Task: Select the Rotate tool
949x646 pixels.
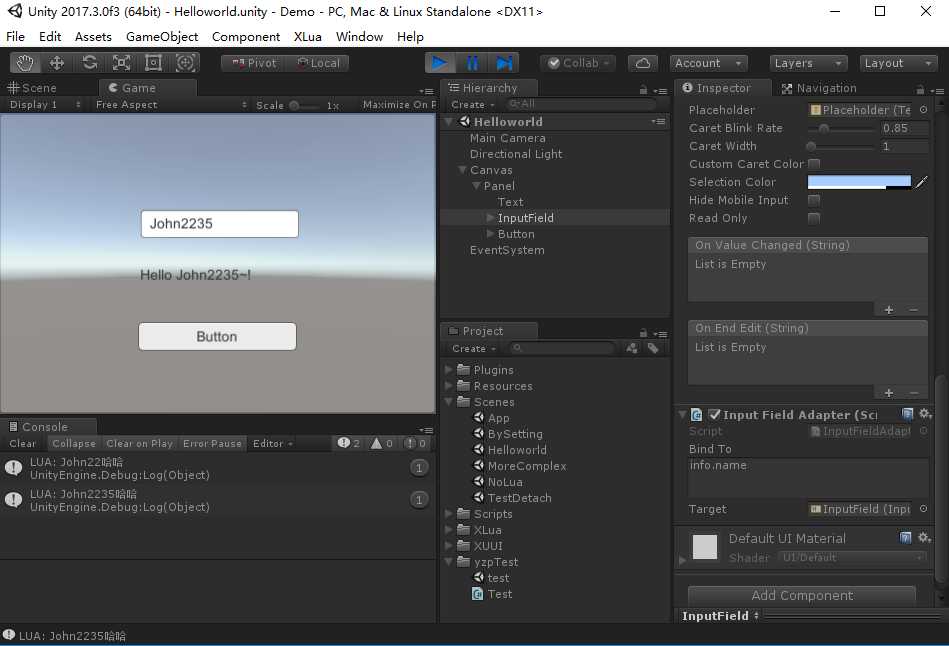Action: click(x=90, y=63)
